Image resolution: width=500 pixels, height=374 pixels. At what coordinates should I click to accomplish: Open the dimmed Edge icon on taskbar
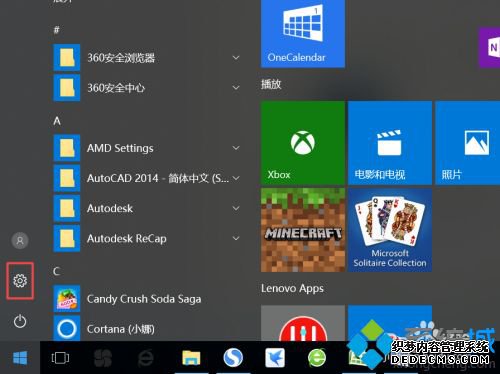pyautogui.click(x=146, y=358)
